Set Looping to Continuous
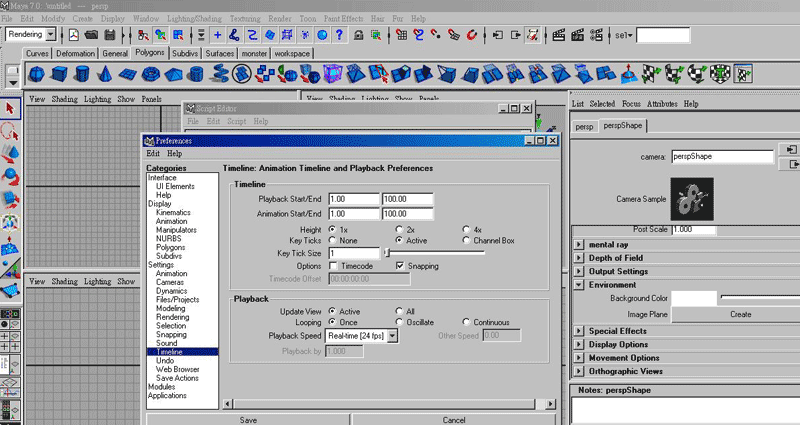This screenshot has width=800, height=425. (466, 322)
